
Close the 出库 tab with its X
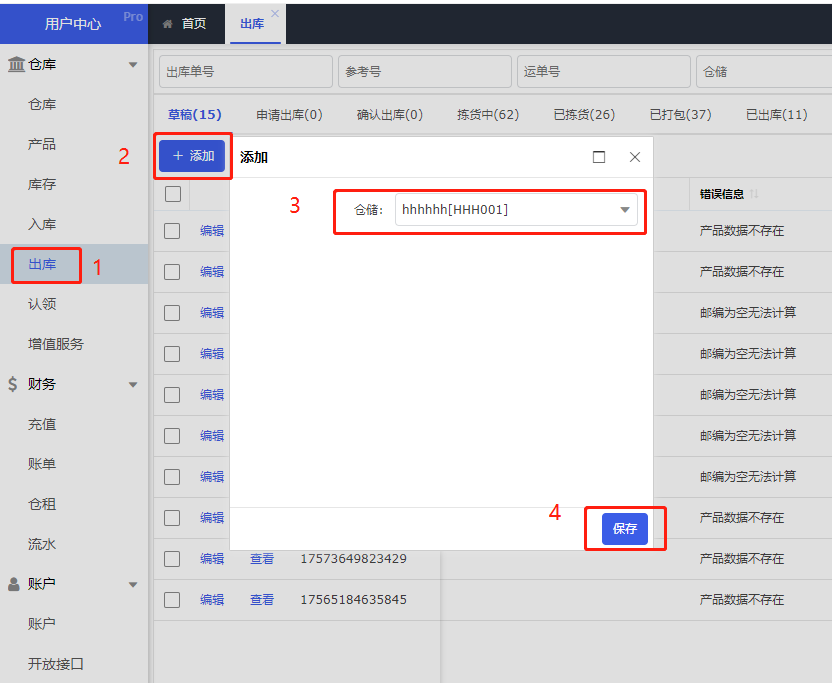click(x=275, y=13)
